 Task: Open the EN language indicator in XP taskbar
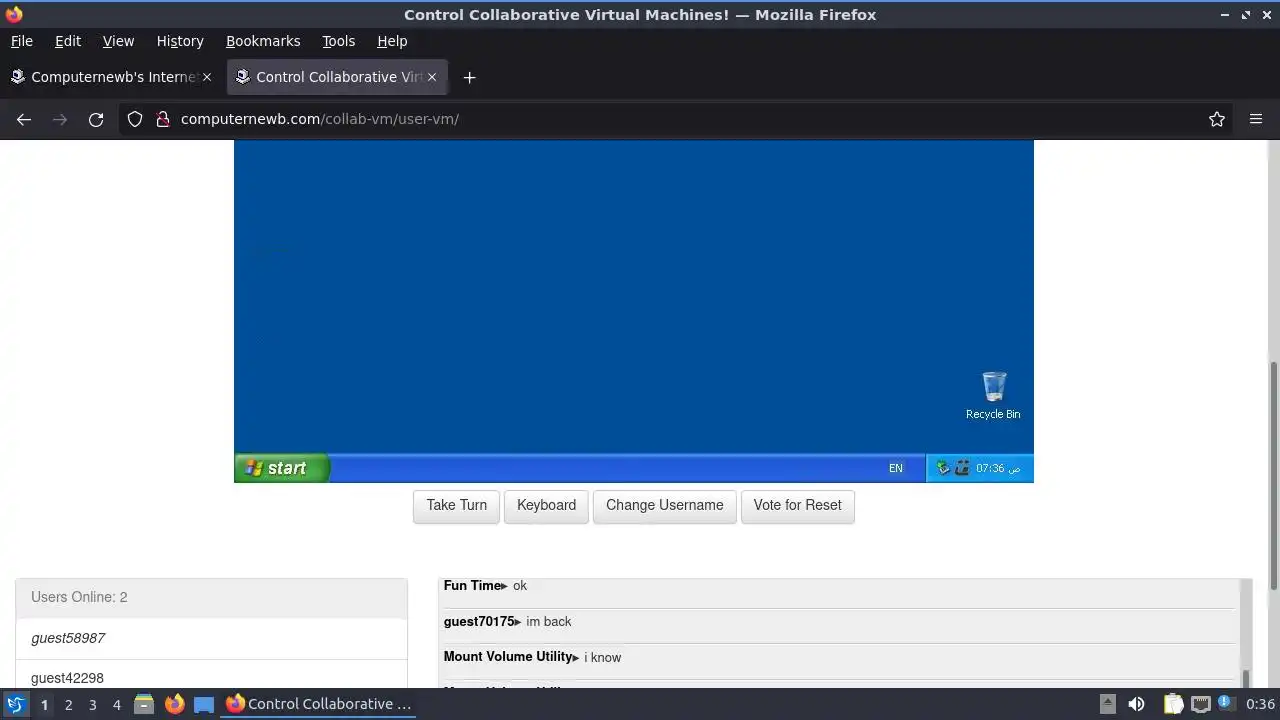(x=895, y=468)
